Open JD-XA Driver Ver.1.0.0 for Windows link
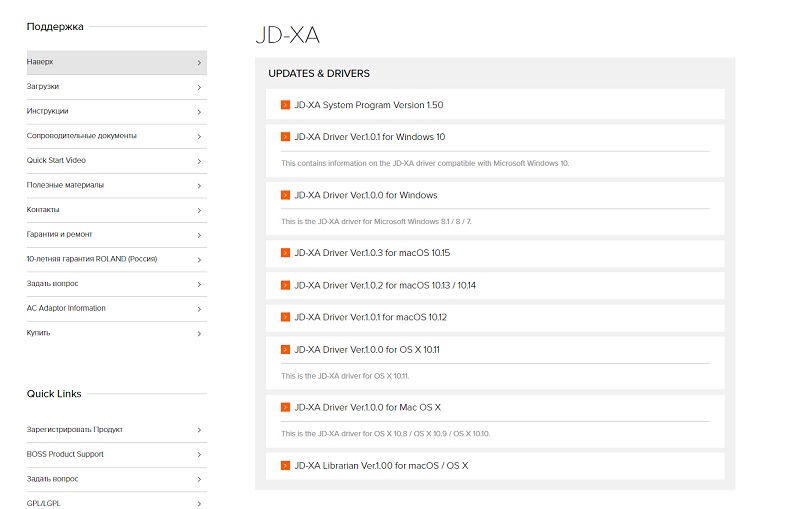This screenshot has width=799, height=509. point(365,195)
